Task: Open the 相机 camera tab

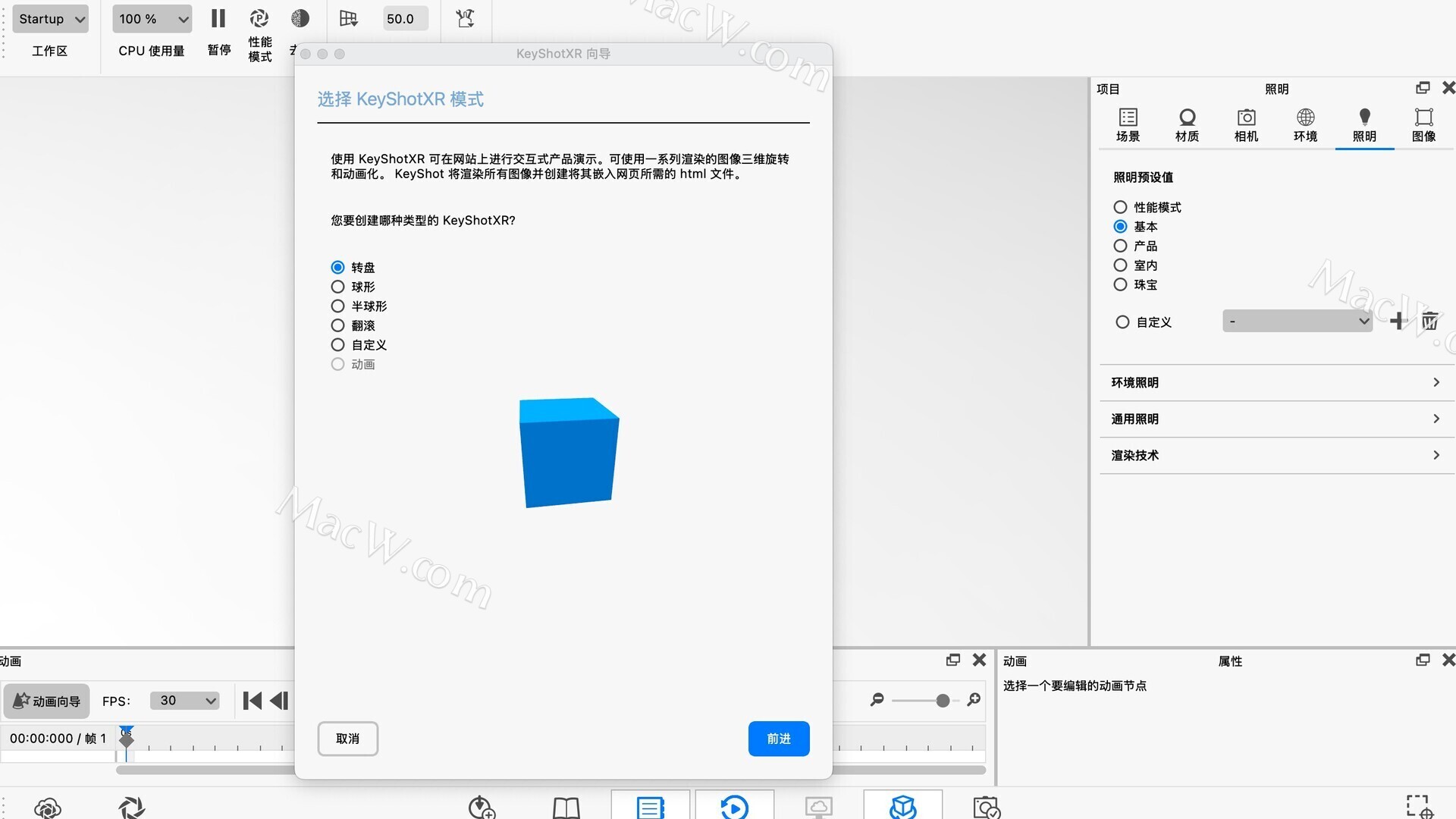Action: [x=1246, y=125]
